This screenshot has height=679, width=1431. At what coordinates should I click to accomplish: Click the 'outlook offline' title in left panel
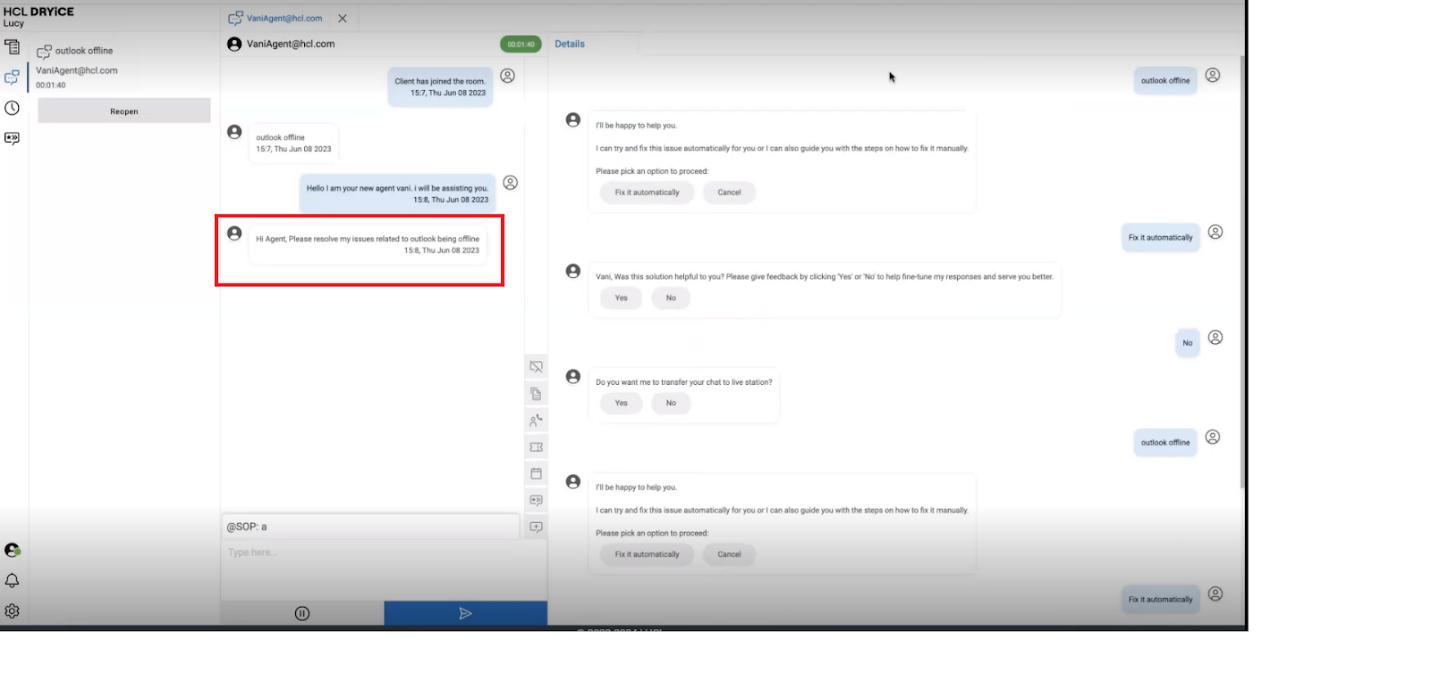84,51
